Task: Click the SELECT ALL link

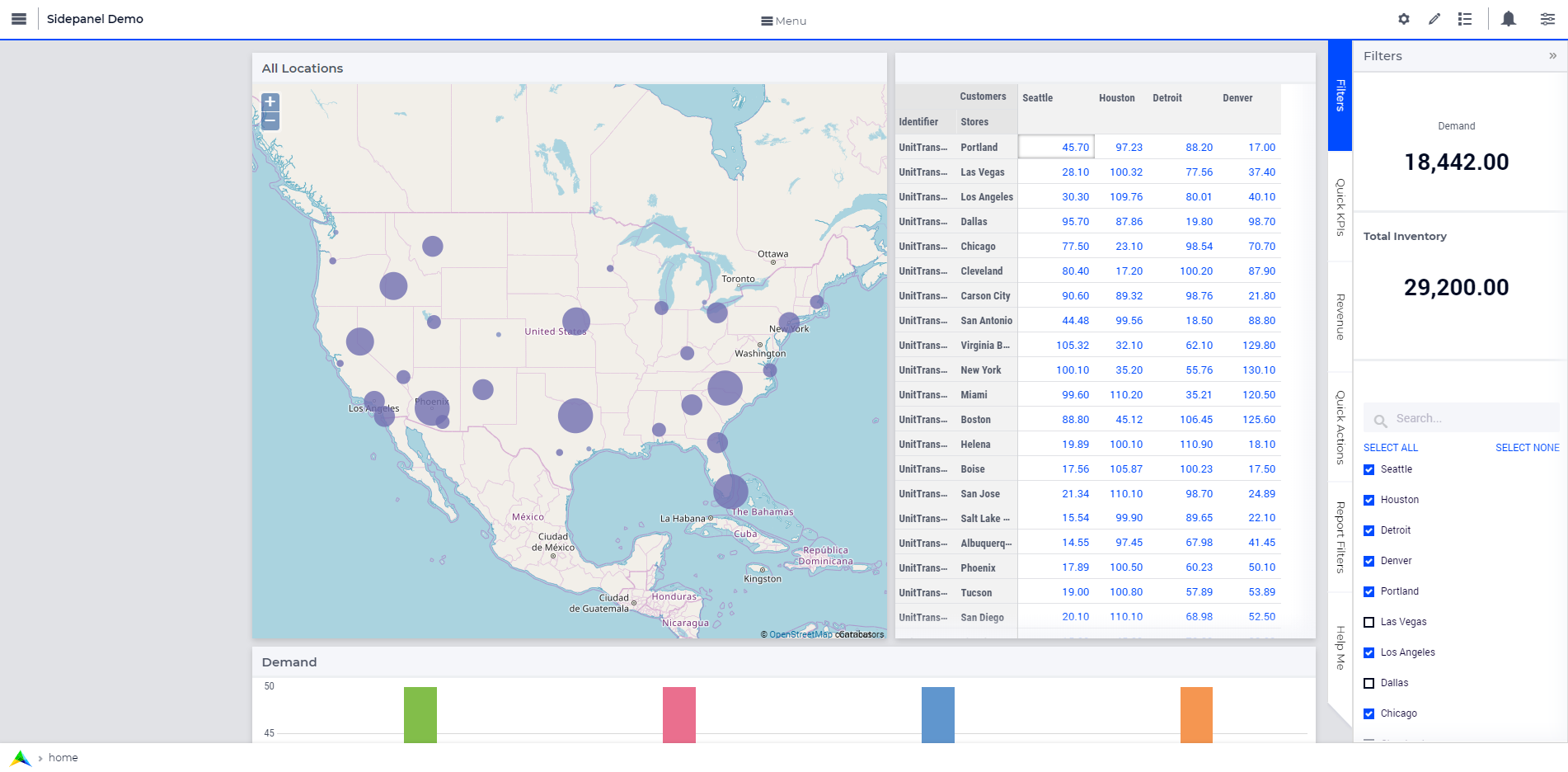Action: [1390, 448]
